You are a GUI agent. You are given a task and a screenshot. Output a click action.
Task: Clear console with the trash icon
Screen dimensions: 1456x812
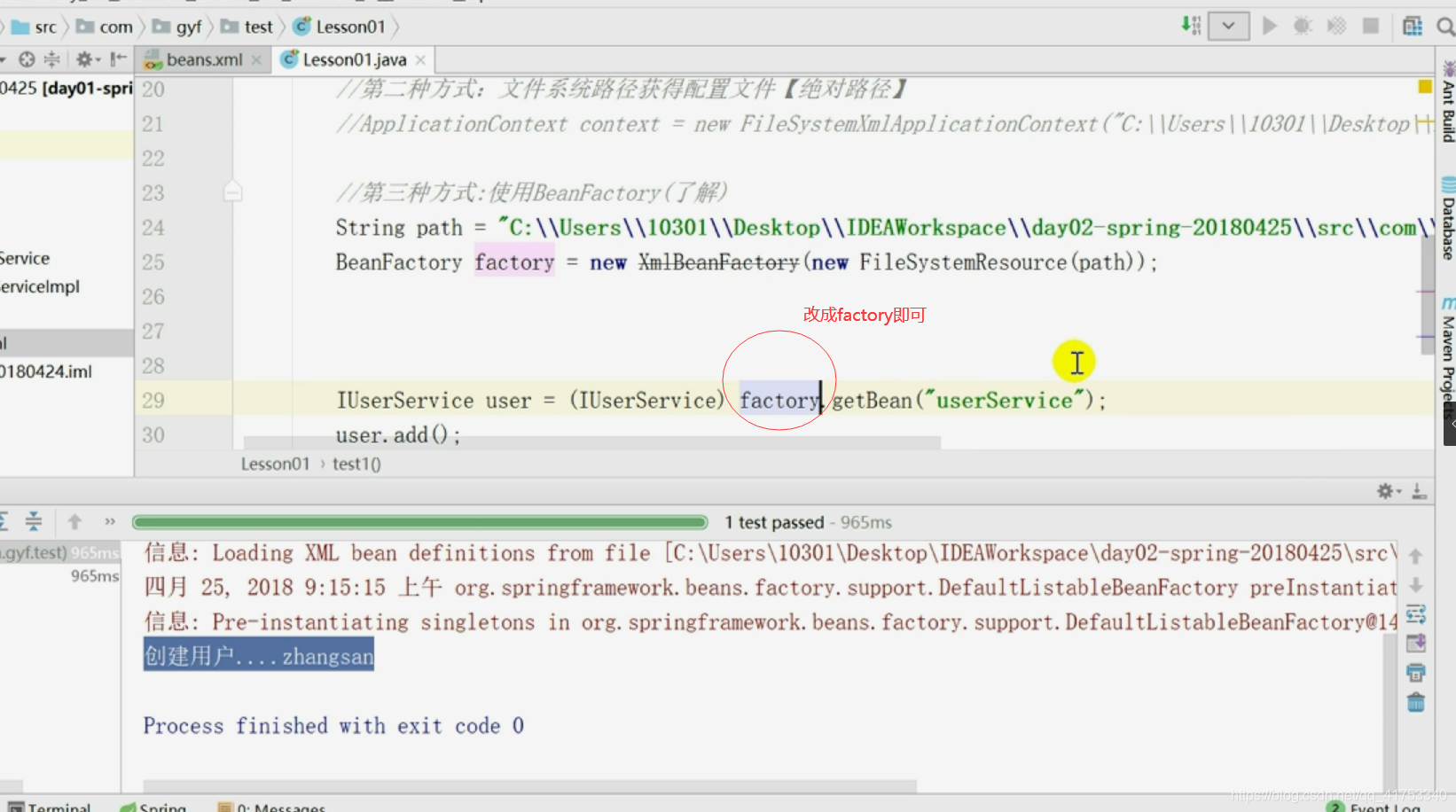coord(1415,702)
